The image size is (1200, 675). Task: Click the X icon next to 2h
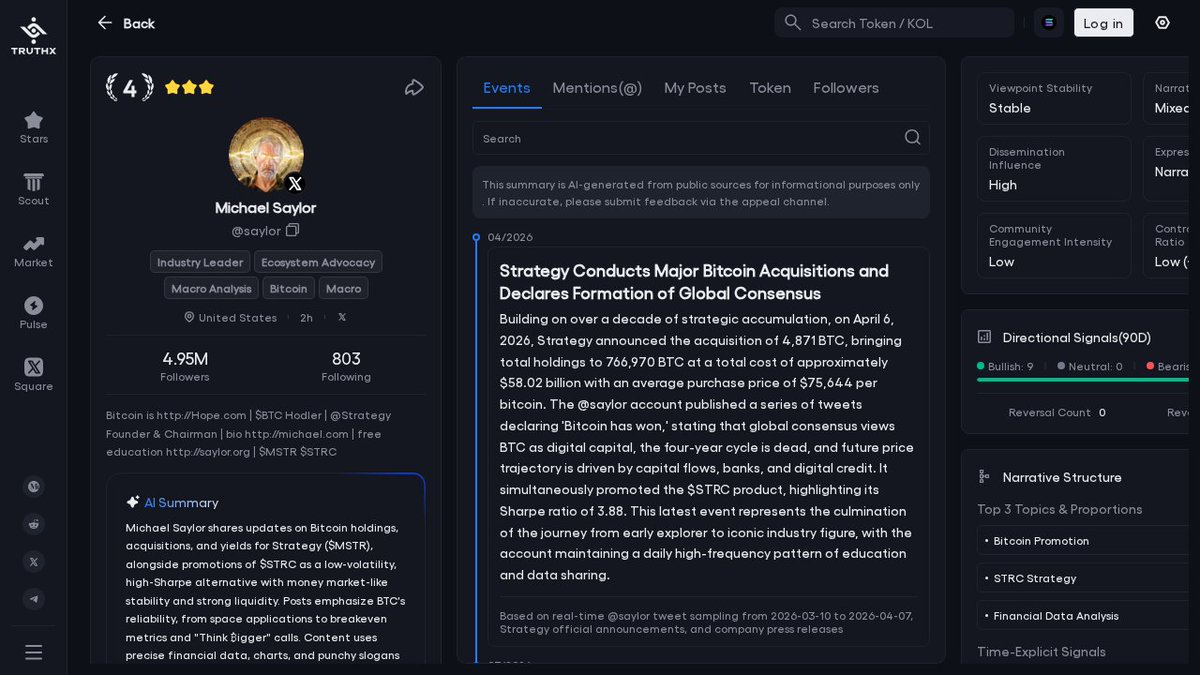tap(342, 317)
